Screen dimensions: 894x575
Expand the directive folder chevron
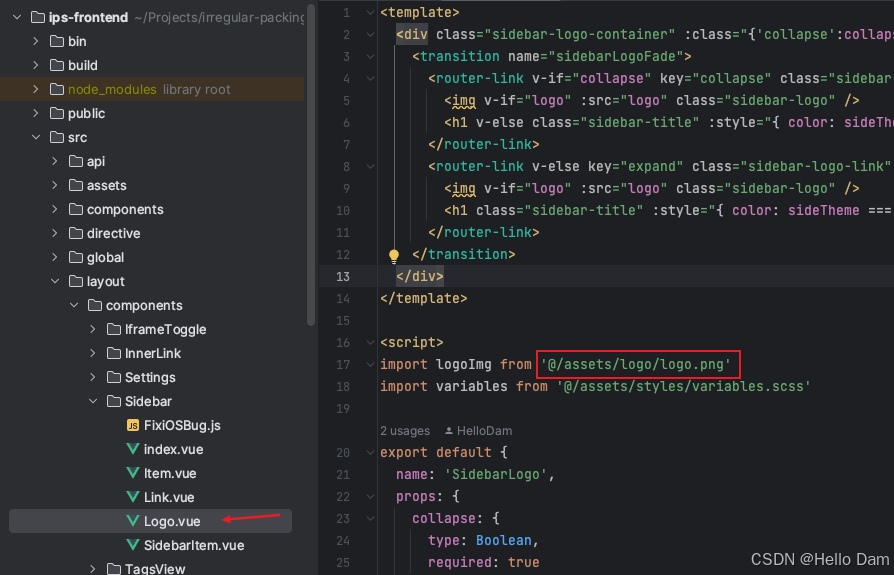(55, 233)
